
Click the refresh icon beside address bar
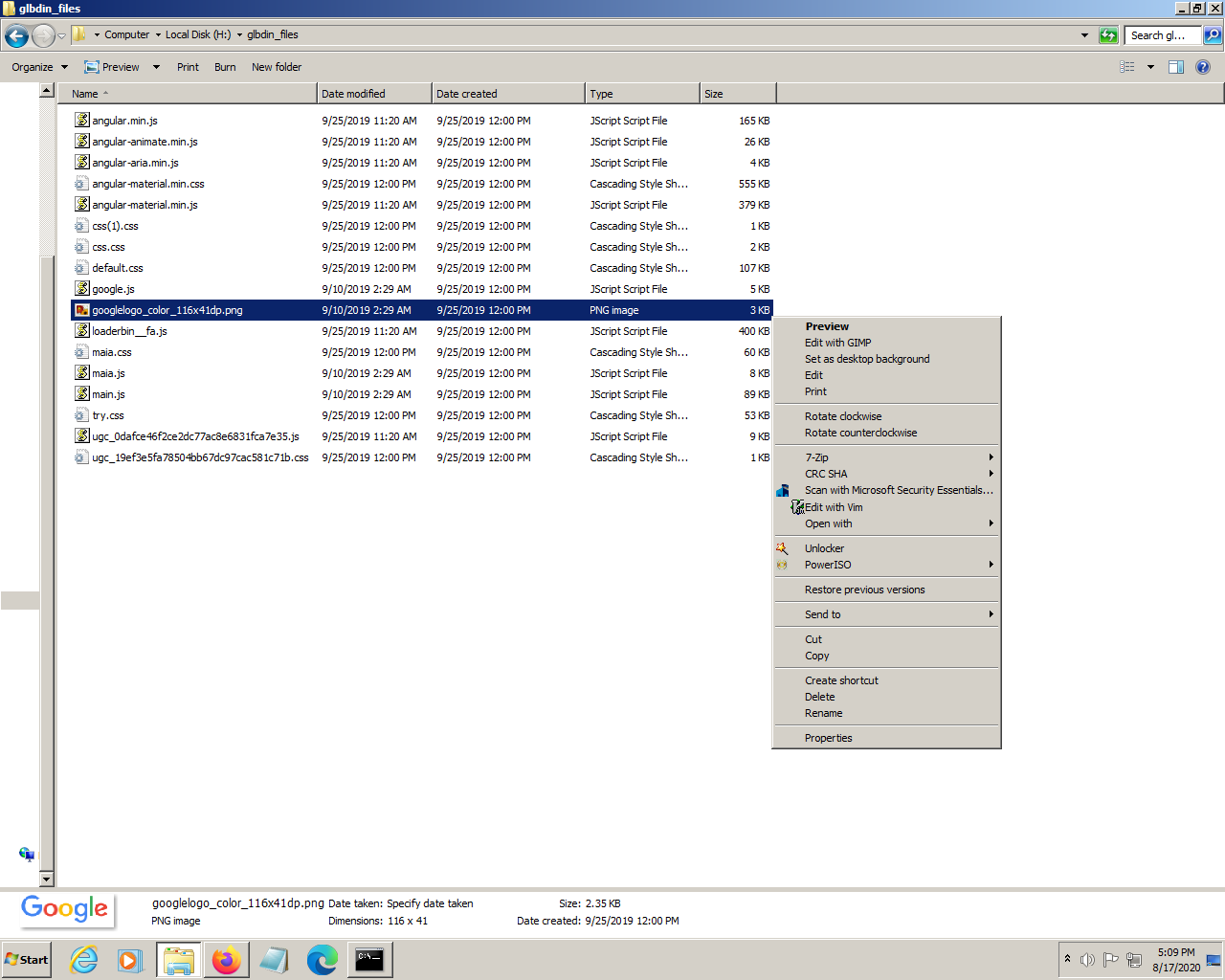coord(1108,35)
